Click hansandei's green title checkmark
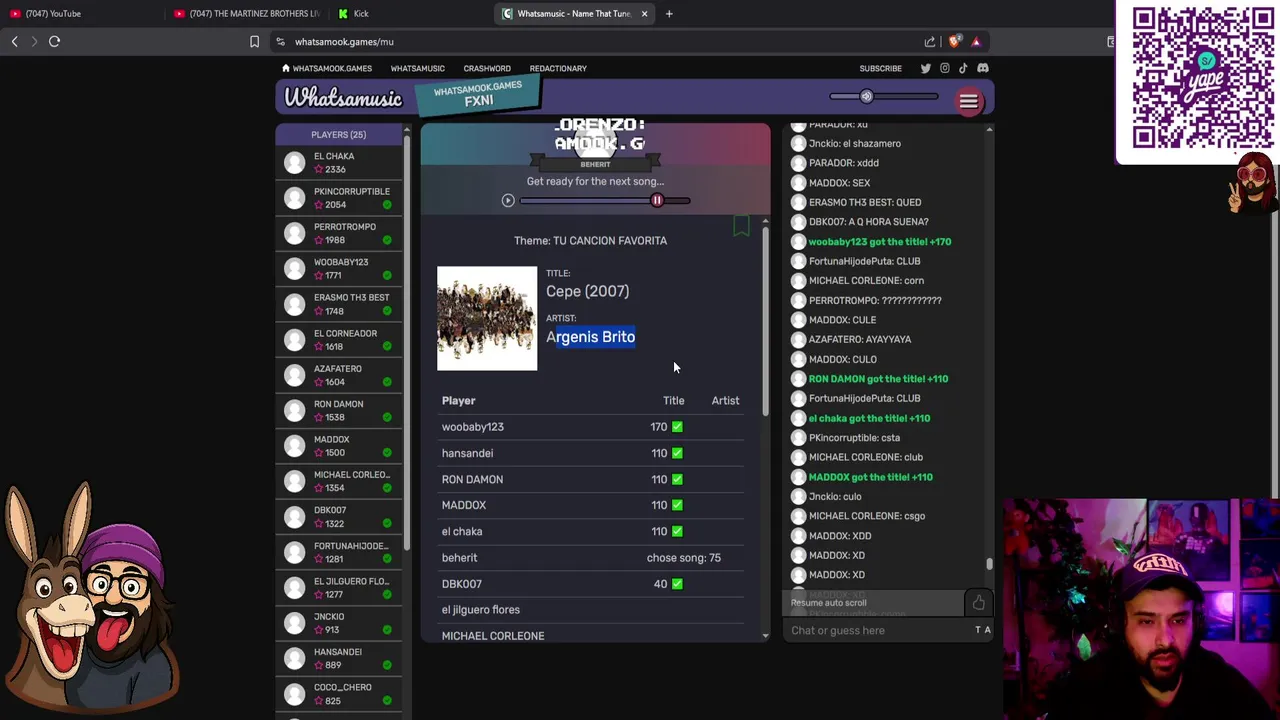 tap(677, 453)
